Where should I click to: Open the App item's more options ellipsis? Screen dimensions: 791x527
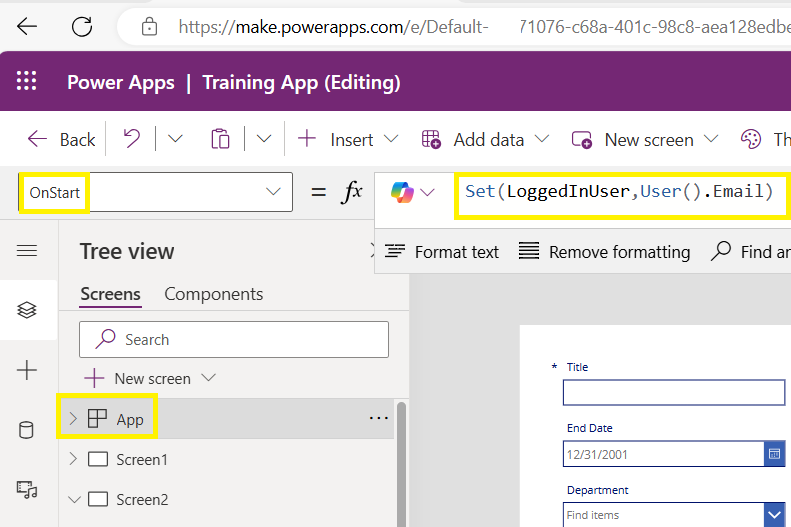click(x=378, y=418)
